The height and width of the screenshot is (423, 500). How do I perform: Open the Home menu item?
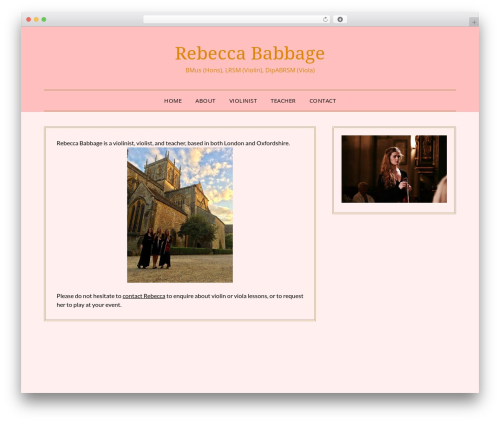[x=173, y=101]
